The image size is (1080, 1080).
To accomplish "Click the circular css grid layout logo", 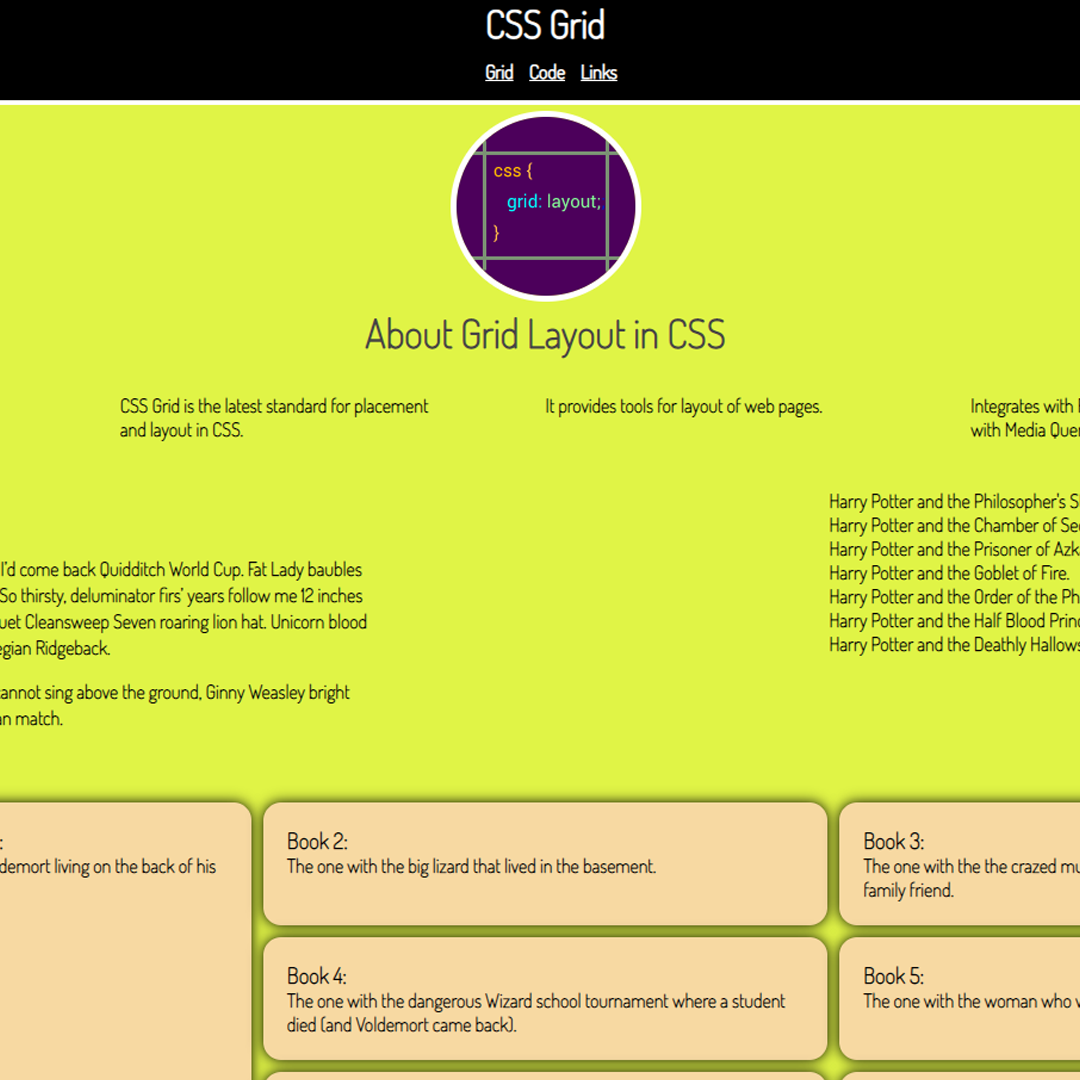I will 546,207.
